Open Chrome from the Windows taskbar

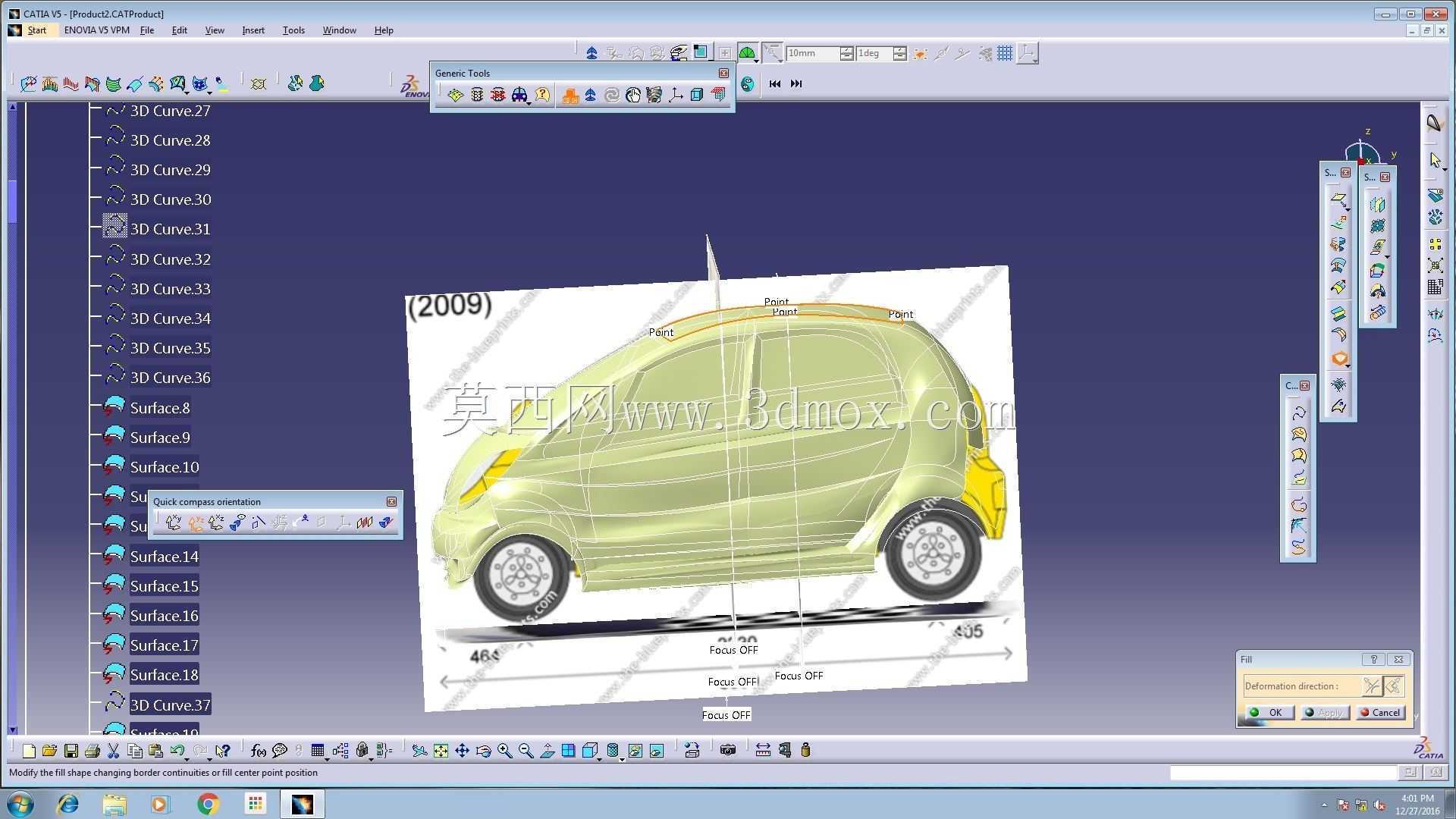[208, 804]
